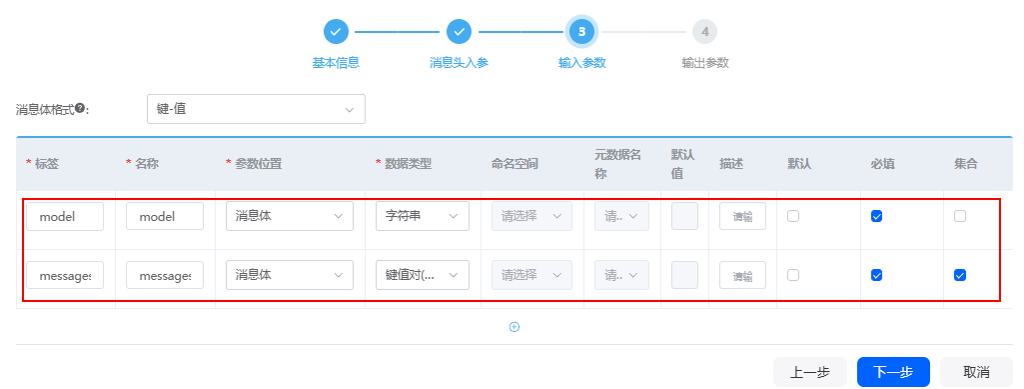Click the 数据类型 column header
The width and height of the screenshot is (1024, 389).
coord(408,164)
